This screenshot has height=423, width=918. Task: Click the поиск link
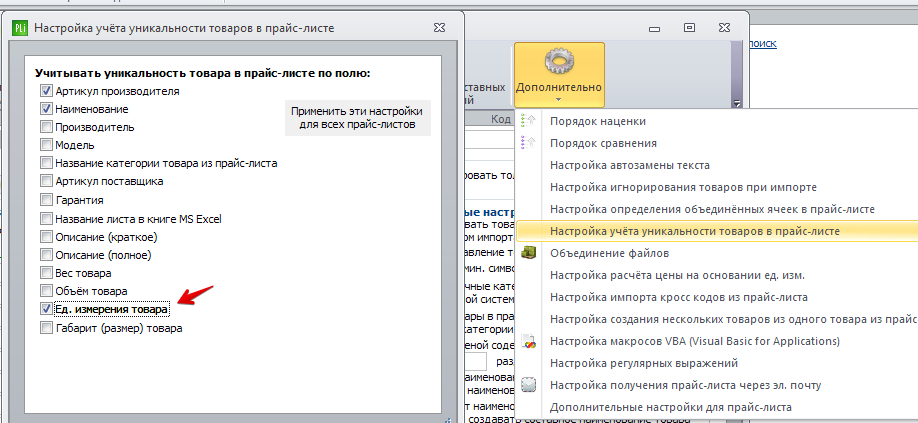pos(762,43)
